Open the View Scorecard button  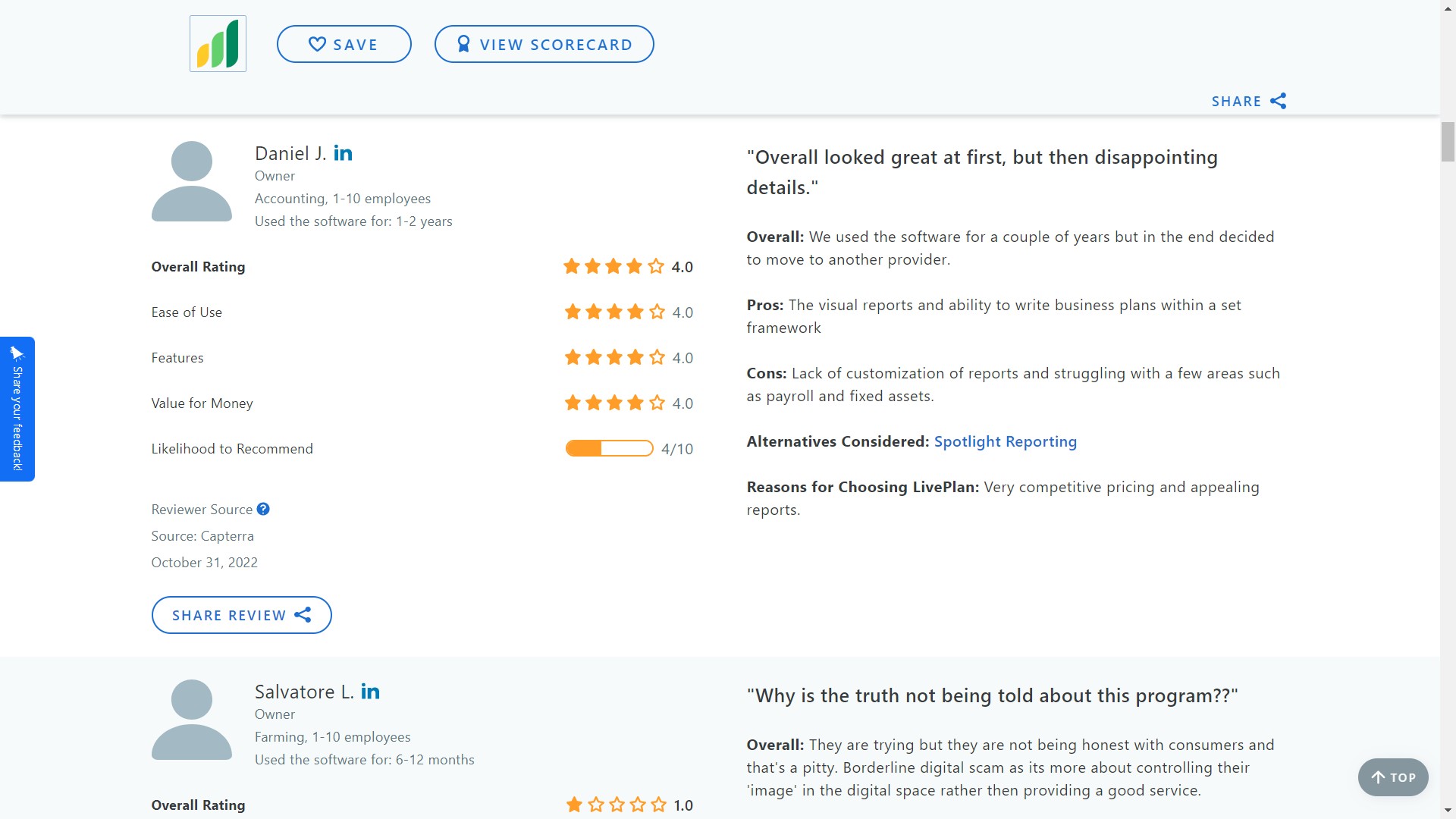pyautogui.click(x=544, y=44)
